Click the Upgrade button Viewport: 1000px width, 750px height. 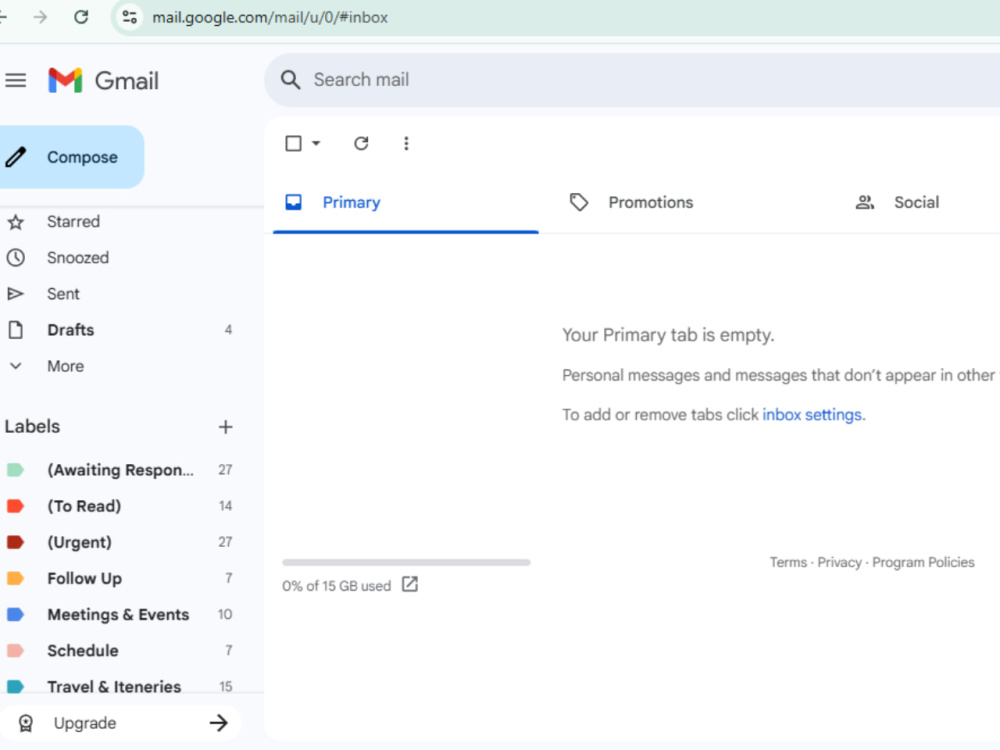tap(121, 723)
